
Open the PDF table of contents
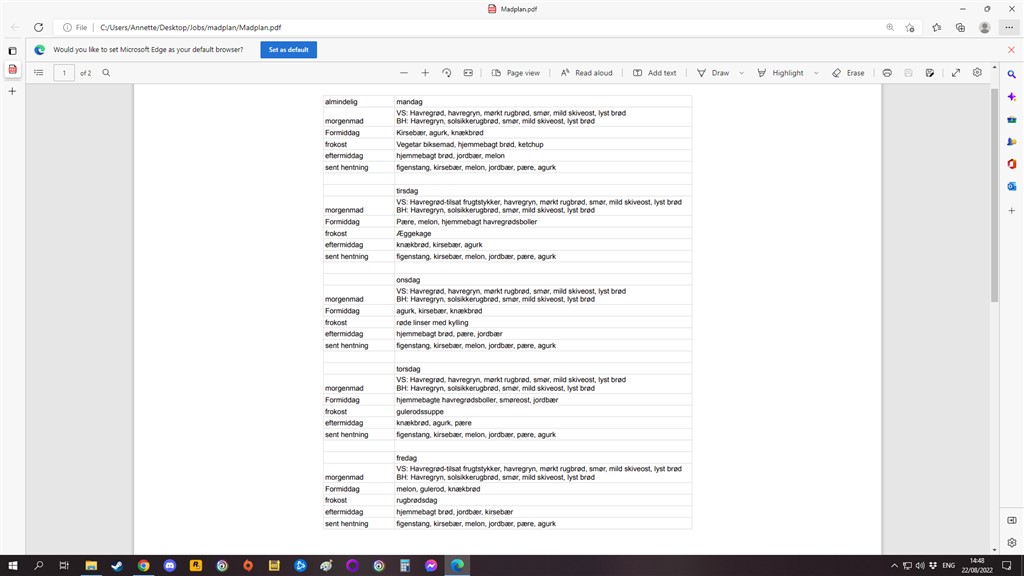[x=39, y=73]
